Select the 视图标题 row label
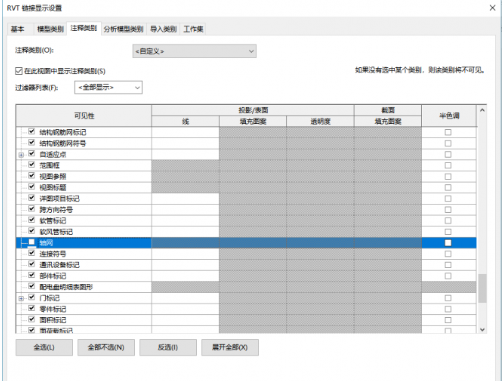Screen dimensions: 503x381 [x=53, y=188]
